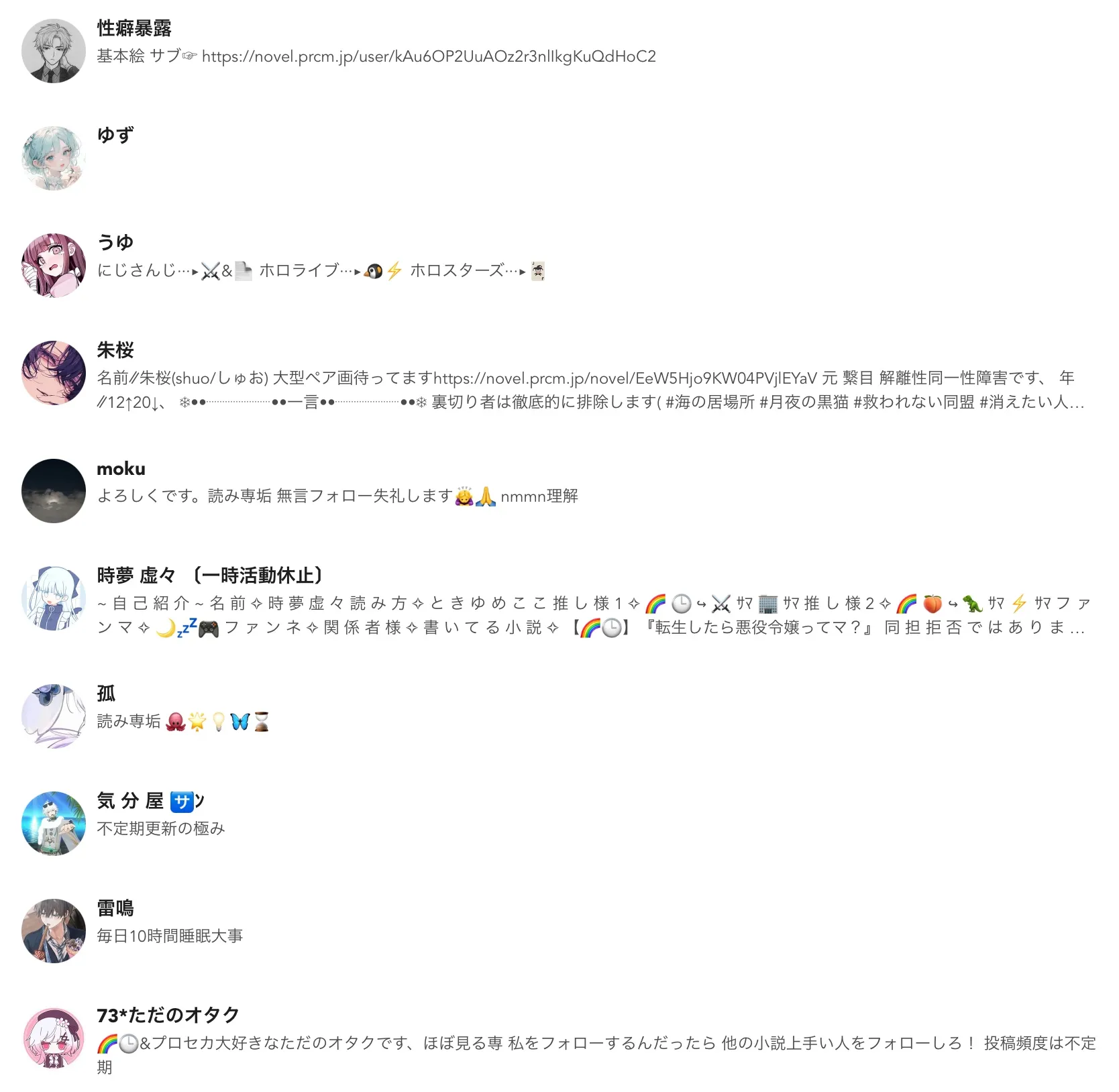Click ゆず's mint-haired avatar image
Screen dimensions: 1119x1092
(x=54, y=158)
